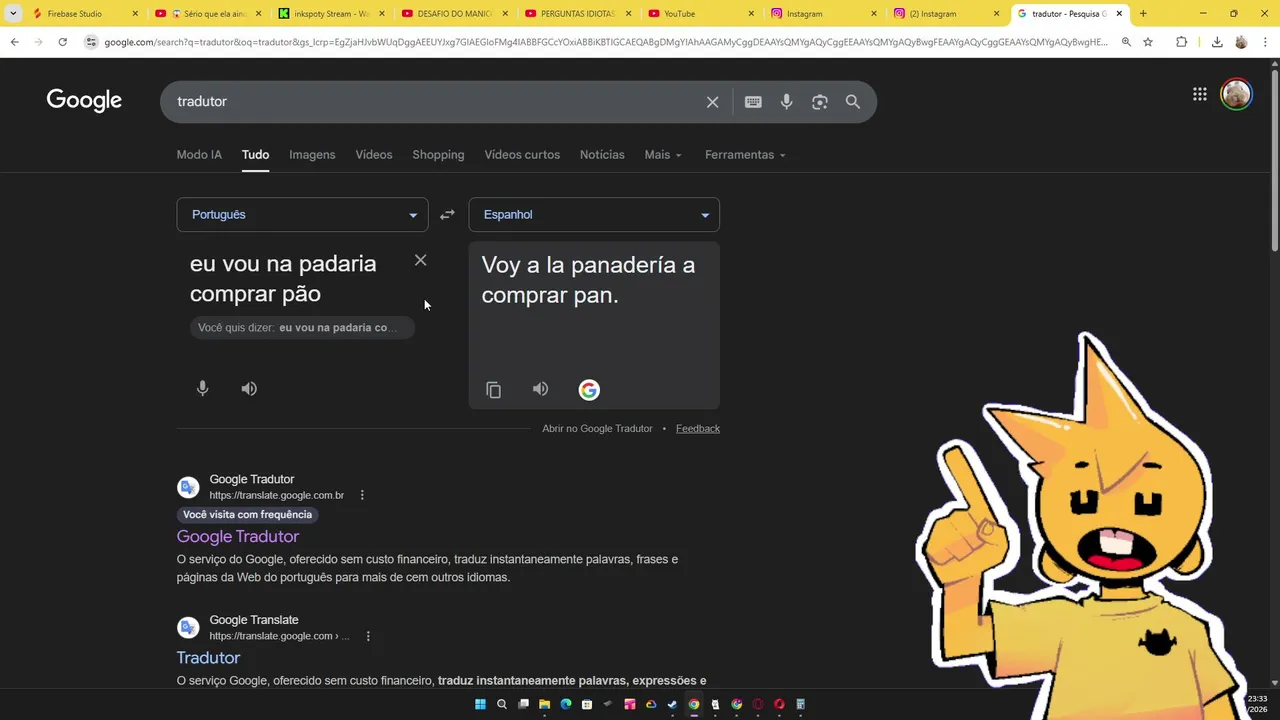The width and height of the screenshot is (1280, 720).
Task: Switch to Vídeos curtos results
Action: point(522,155)
